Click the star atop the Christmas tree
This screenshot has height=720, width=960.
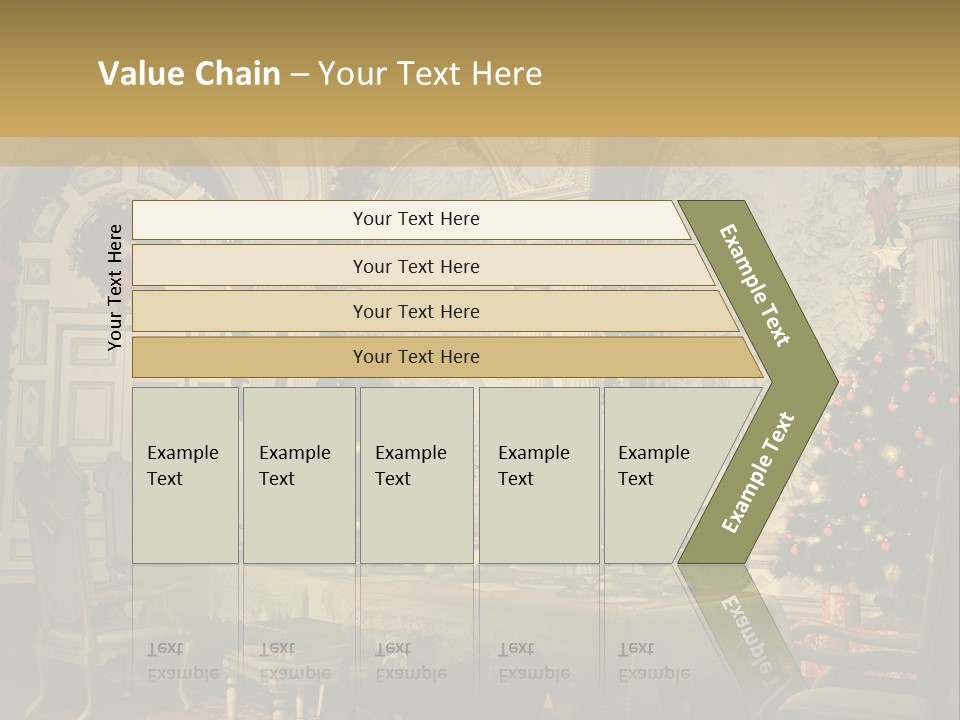887,257
